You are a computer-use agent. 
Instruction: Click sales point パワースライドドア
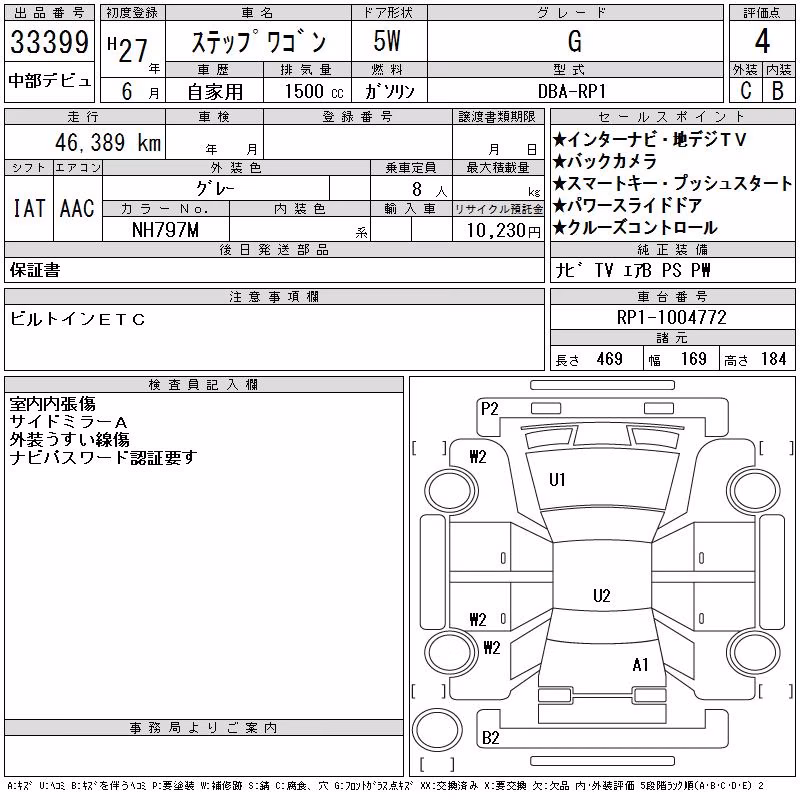[628, 205]
